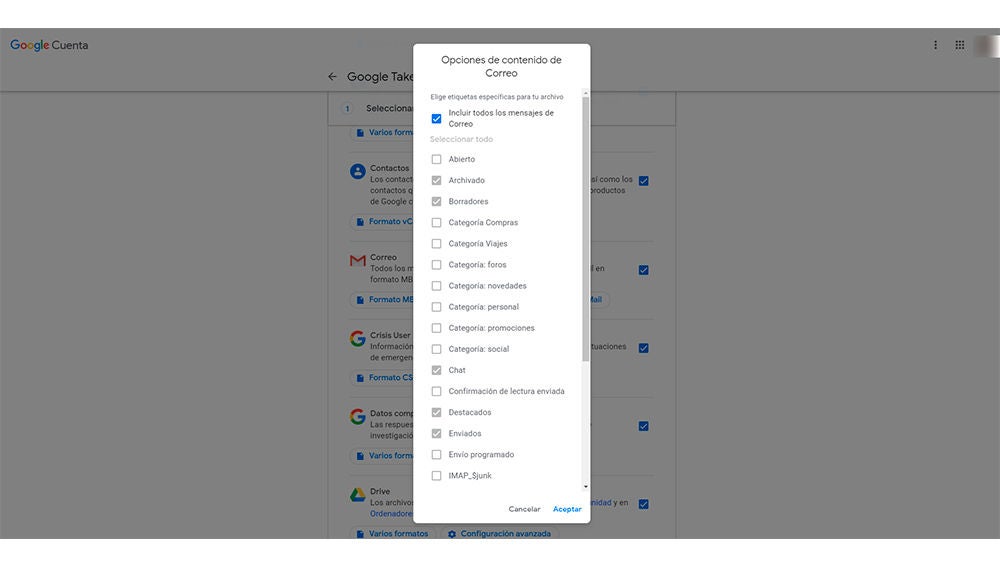This screenshot has height=567, width=1000.
Task: Click the dialog scrollbar thumb
Action: point(585,229)
